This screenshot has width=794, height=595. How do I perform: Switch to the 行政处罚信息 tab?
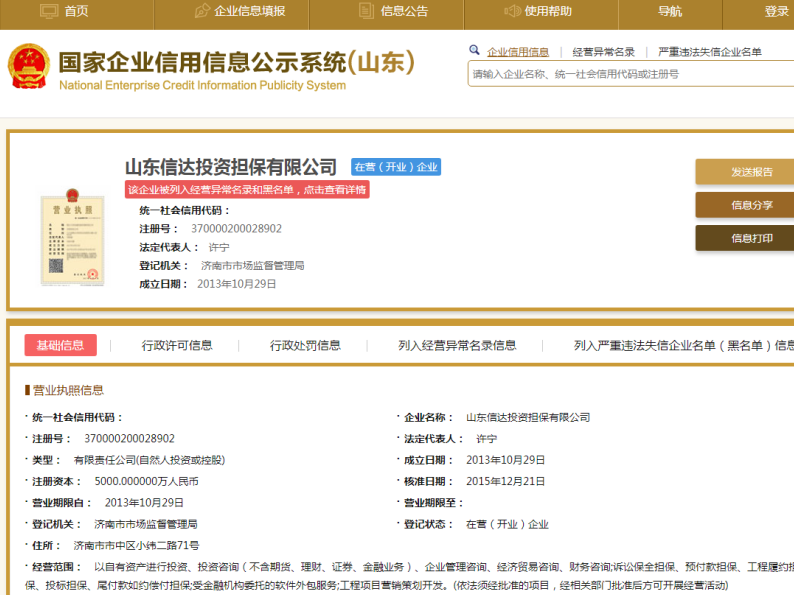point(305,345)
